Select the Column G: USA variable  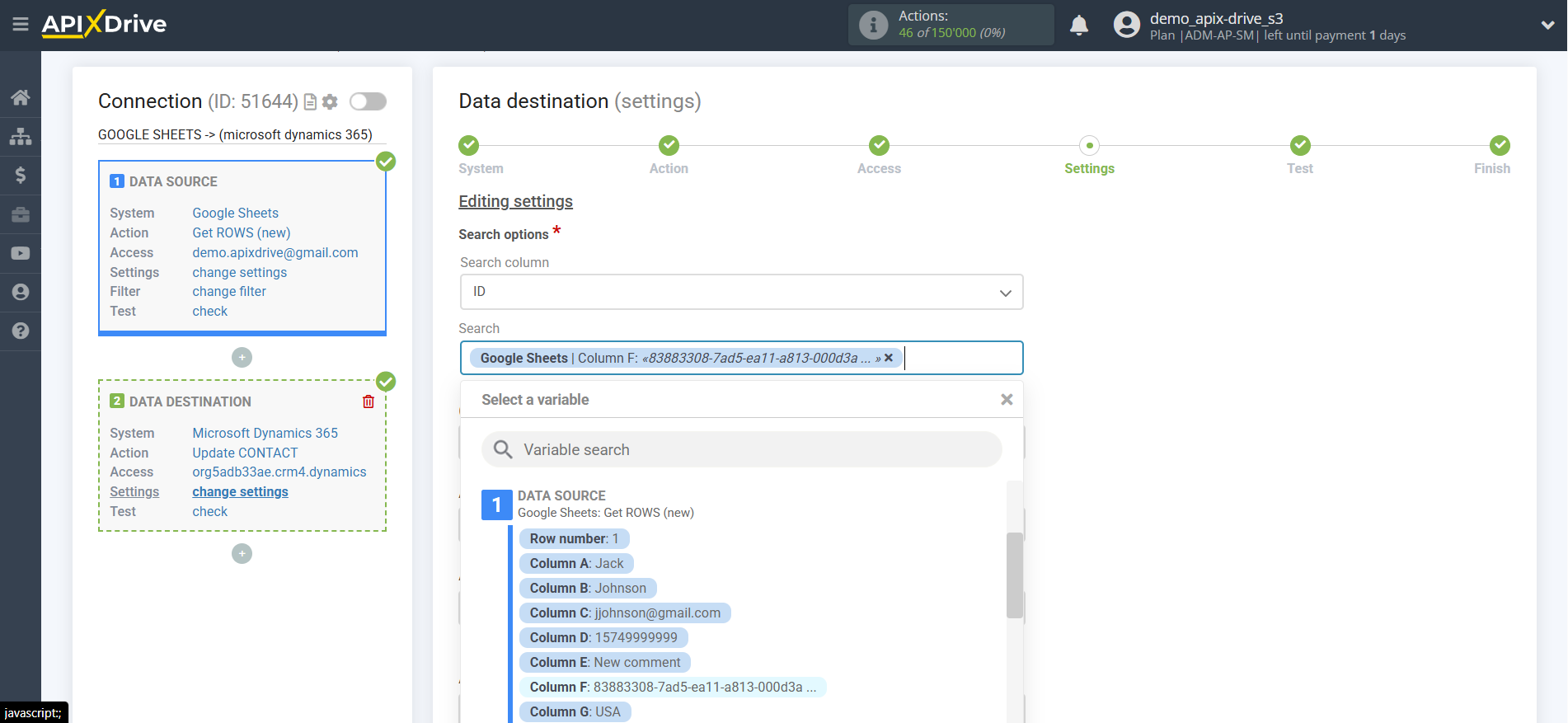(x=575, y=711)
